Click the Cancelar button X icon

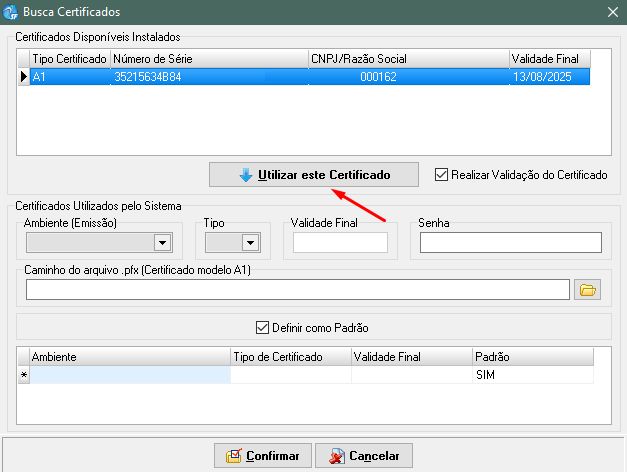(x=336, y=456)
